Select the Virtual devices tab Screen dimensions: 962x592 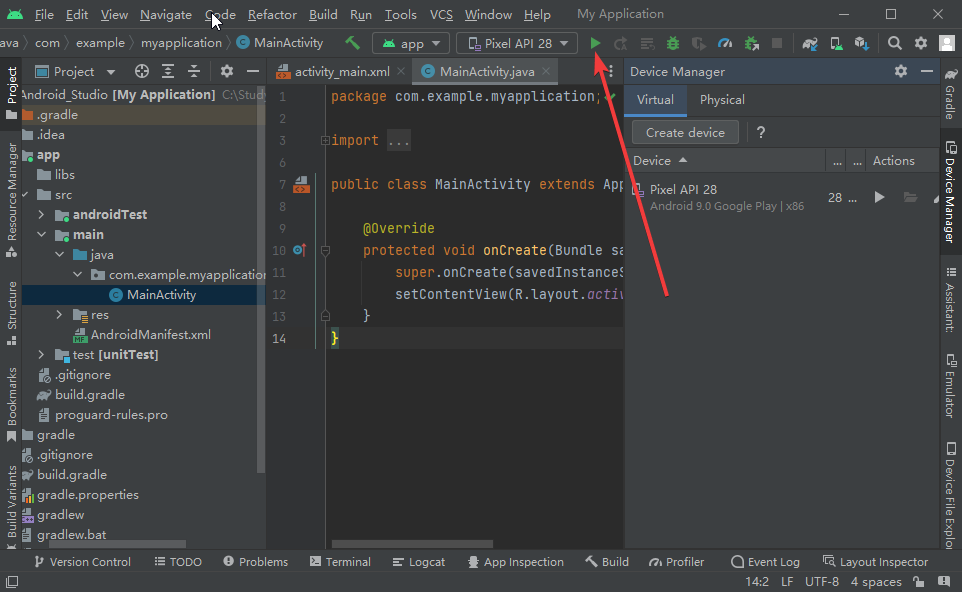pyautogui.click(x=655, y=100)
